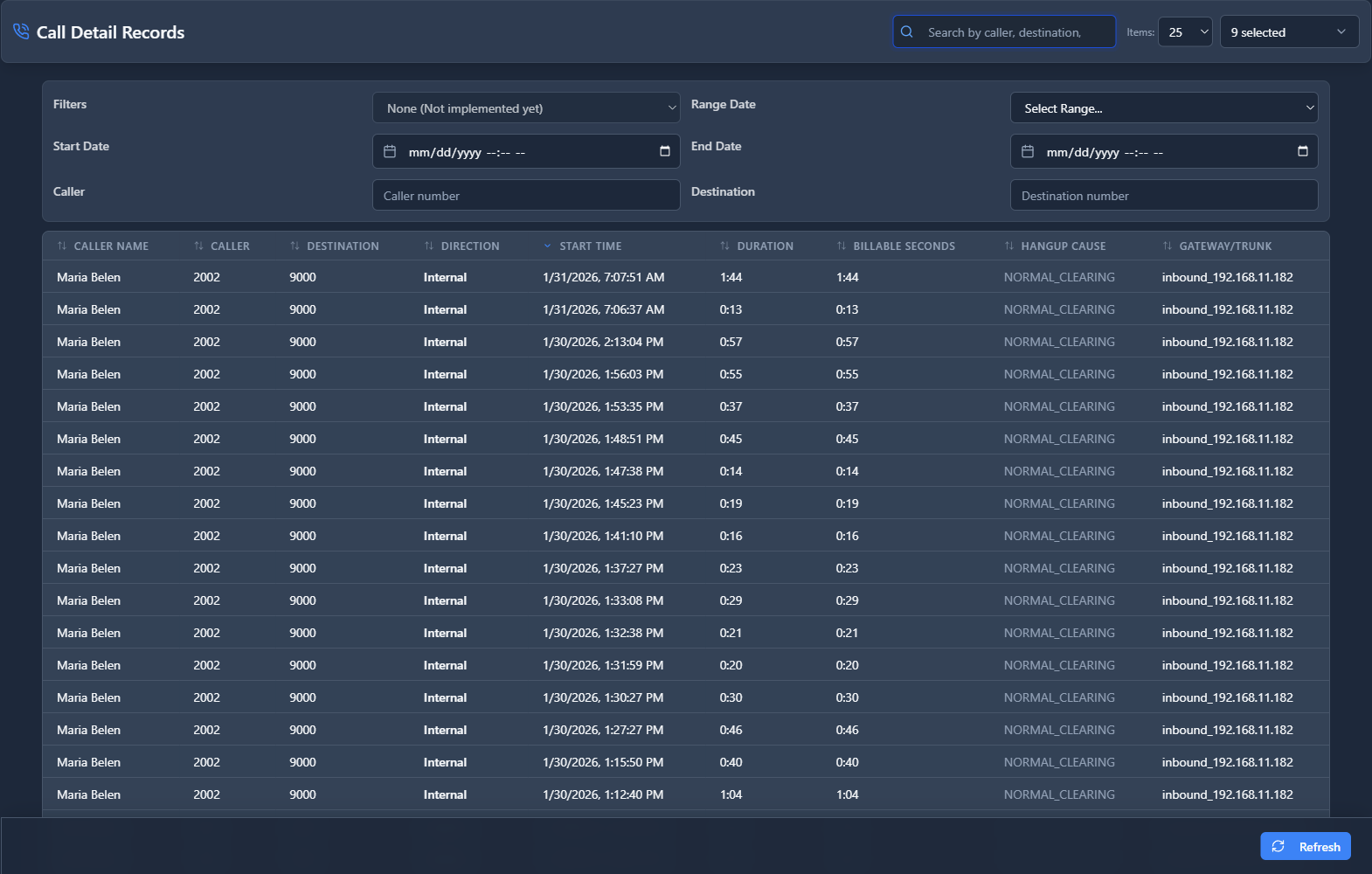Click the magnifier icon in the search box
The width and height of the screenshot is (1372, 874).
pyautogui.click(x=907, y=32)
